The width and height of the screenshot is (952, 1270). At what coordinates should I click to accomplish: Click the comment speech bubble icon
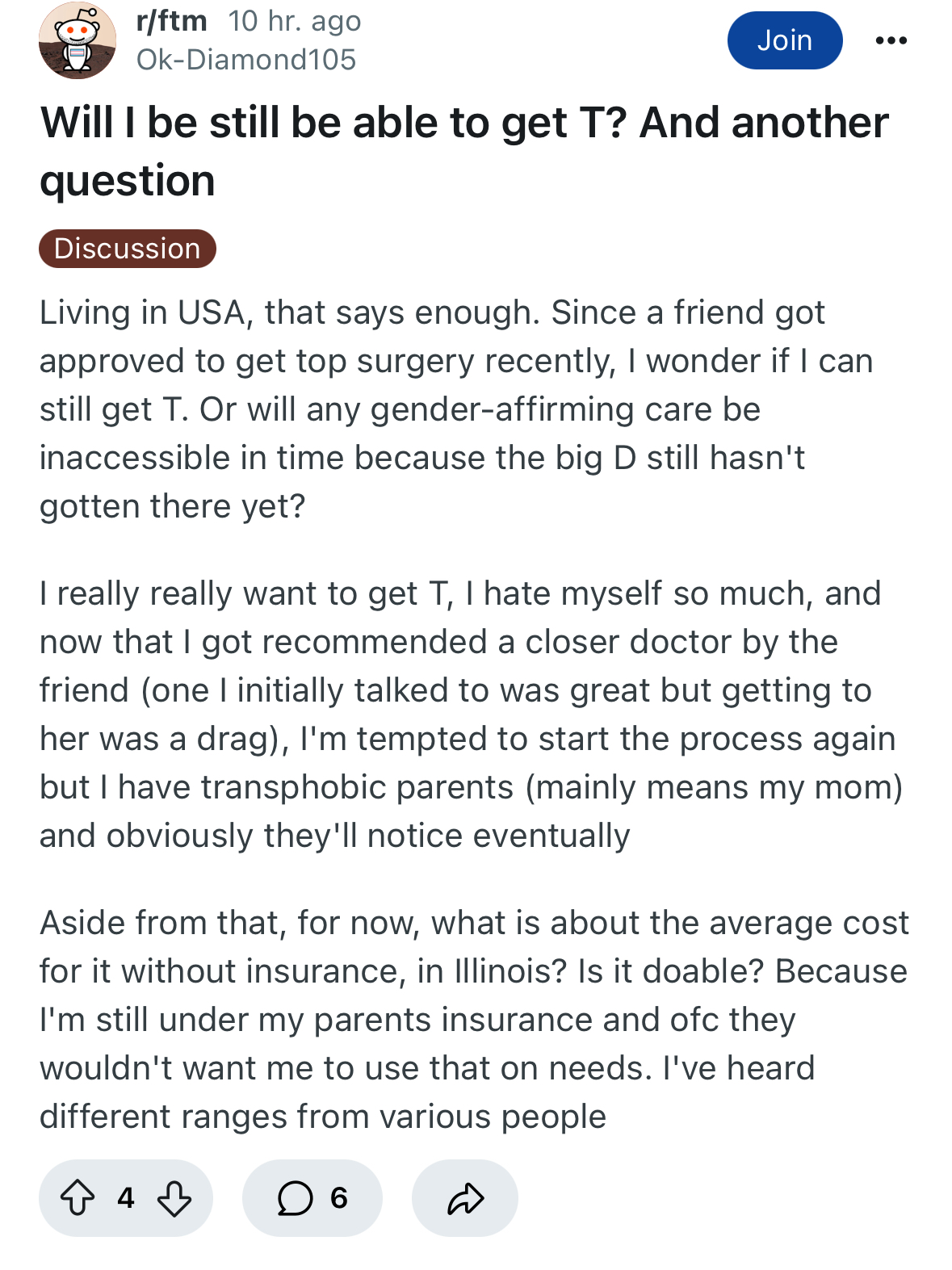pyautogui.click(x=295, y=1198)
